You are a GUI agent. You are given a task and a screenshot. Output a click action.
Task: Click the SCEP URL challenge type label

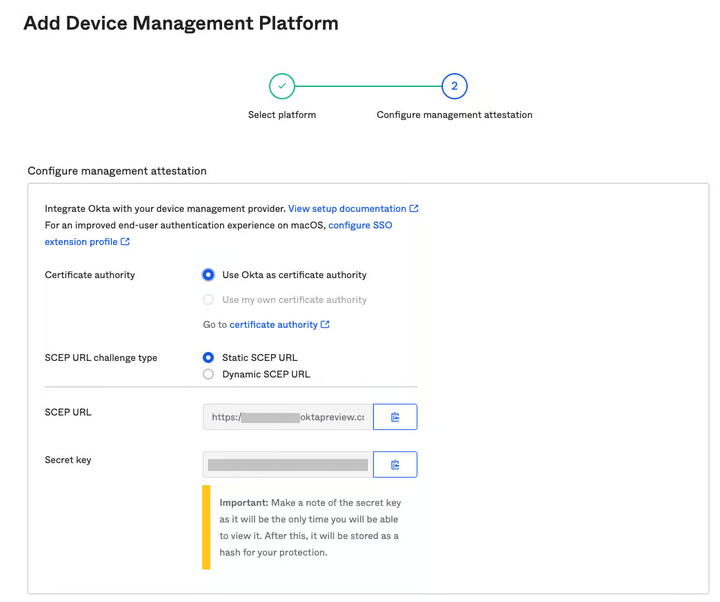point(101,358)
